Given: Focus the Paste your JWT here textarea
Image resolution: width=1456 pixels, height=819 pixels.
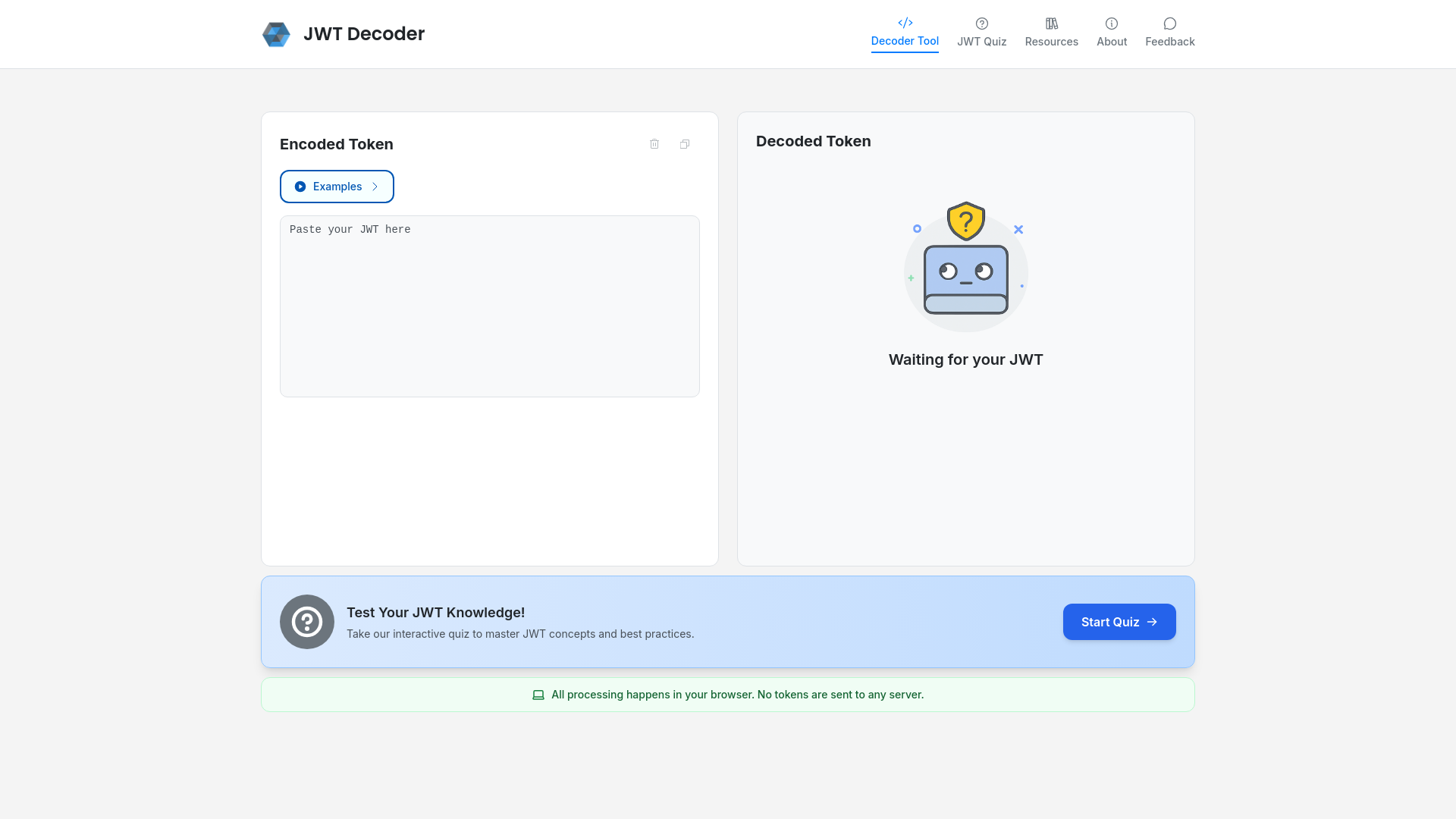Looking at the screenshot, I should coord(490,306).
